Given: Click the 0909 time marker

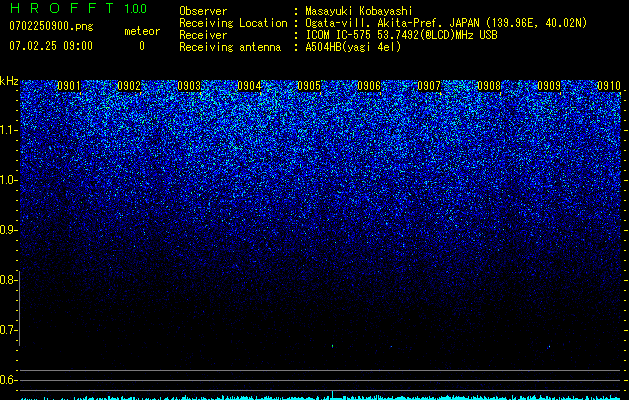Looking at the screenshot, I should pyautogui.click(x=549, y=86).
